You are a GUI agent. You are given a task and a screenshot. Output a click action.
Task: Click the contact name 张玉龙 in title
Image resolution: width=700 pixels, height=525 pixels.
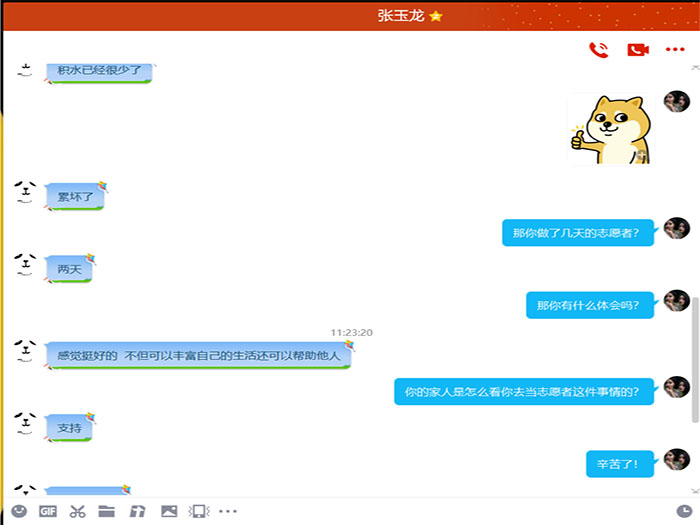401,16
